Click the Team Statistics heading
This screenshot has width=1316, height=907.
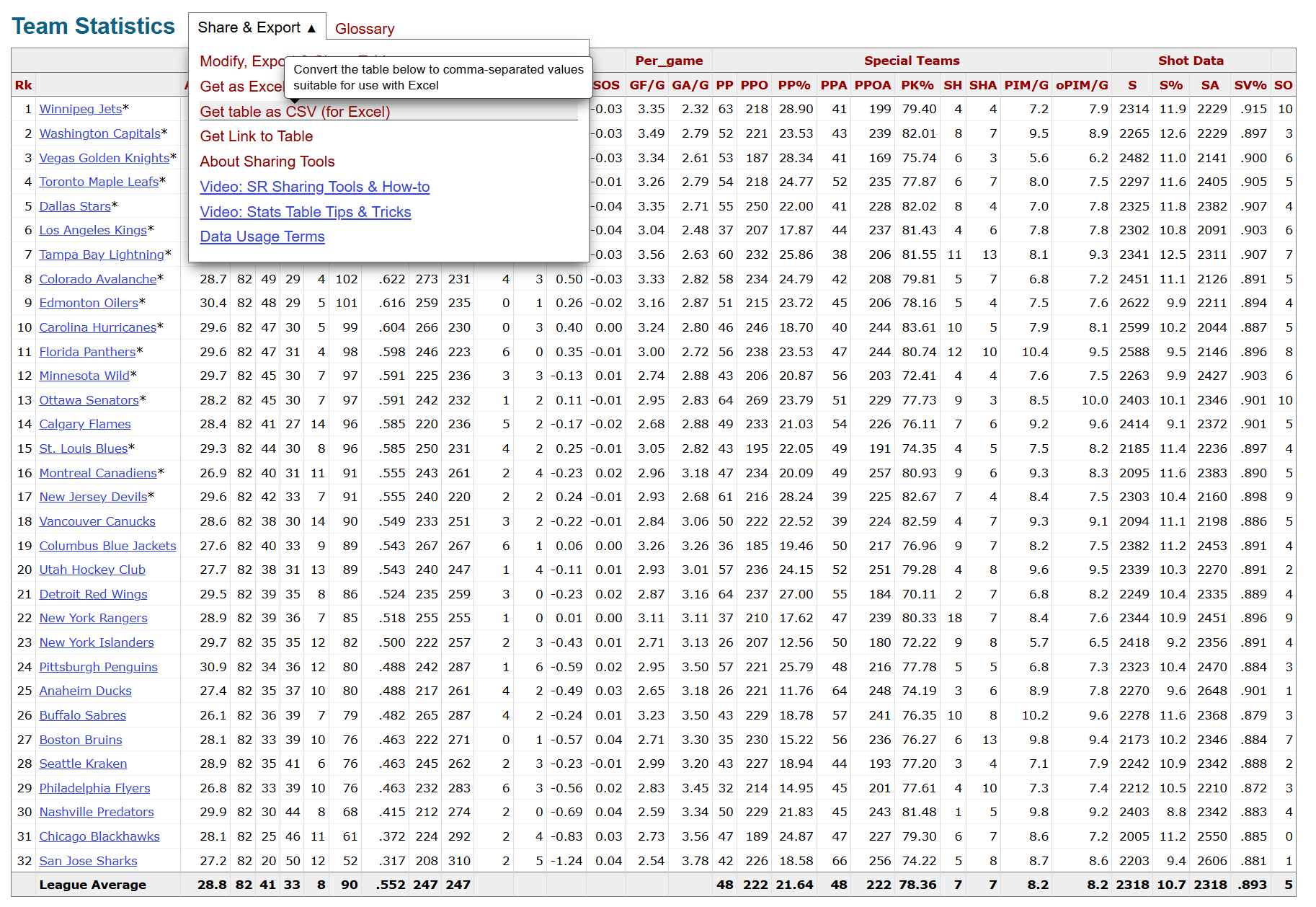point(93,27)
